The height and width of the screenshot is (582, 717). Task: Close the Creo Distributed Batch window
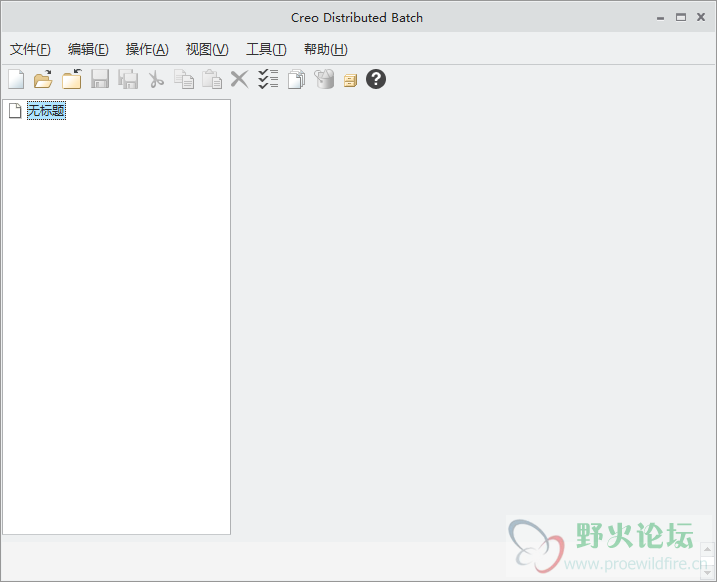701,17
